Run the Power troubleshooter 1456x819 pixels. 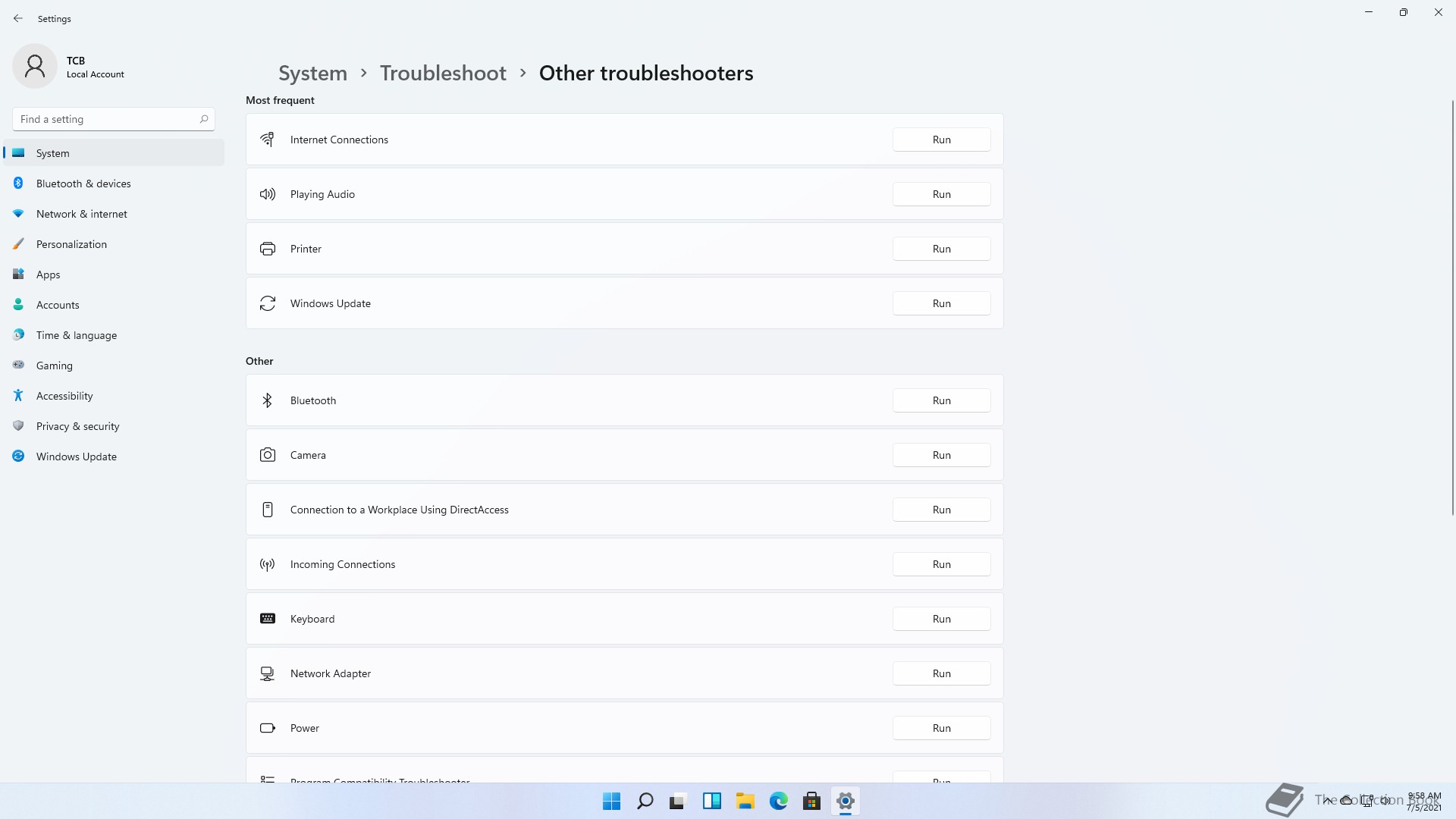coord(941,728)
